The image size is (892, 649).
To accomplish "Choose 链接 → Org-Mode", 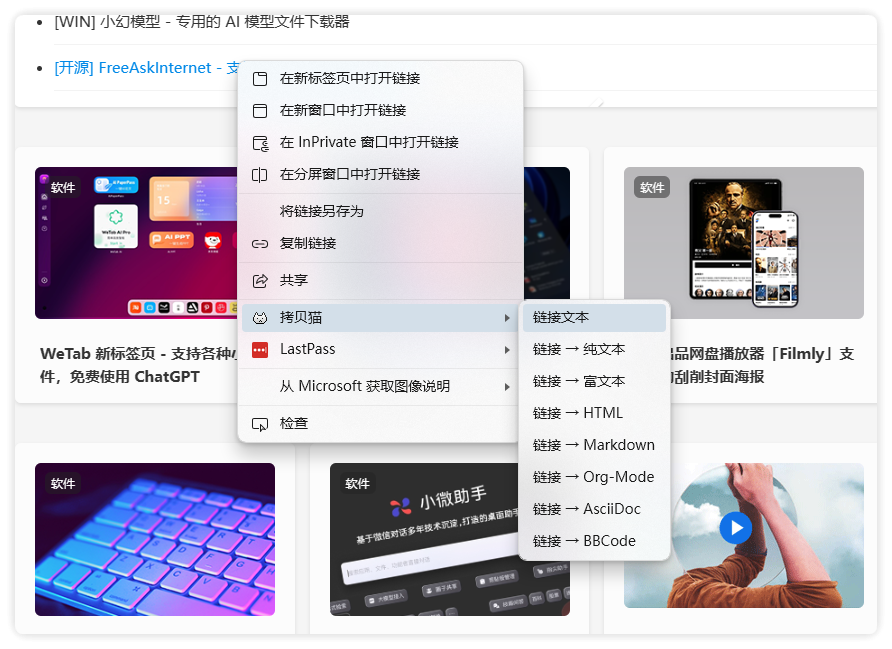I will coord(594,477).
